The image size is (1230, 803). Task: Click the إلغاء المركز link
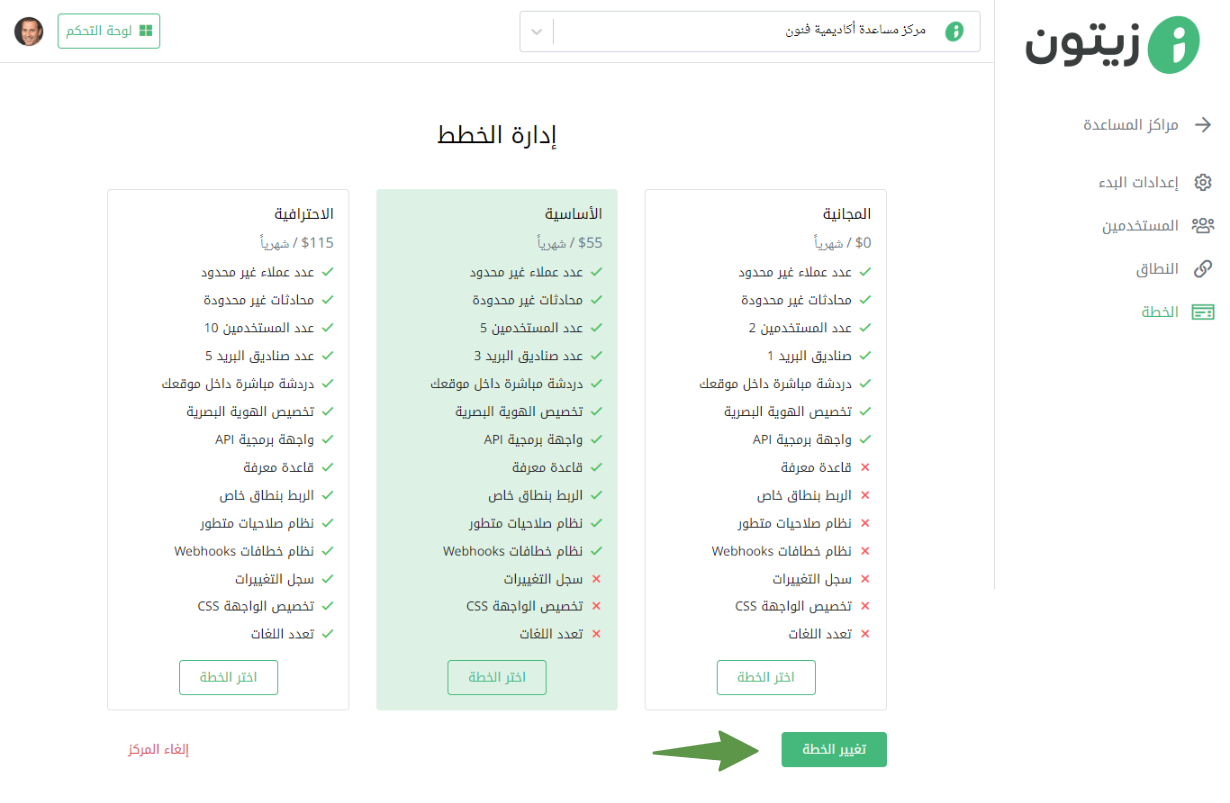click(158, 749)
